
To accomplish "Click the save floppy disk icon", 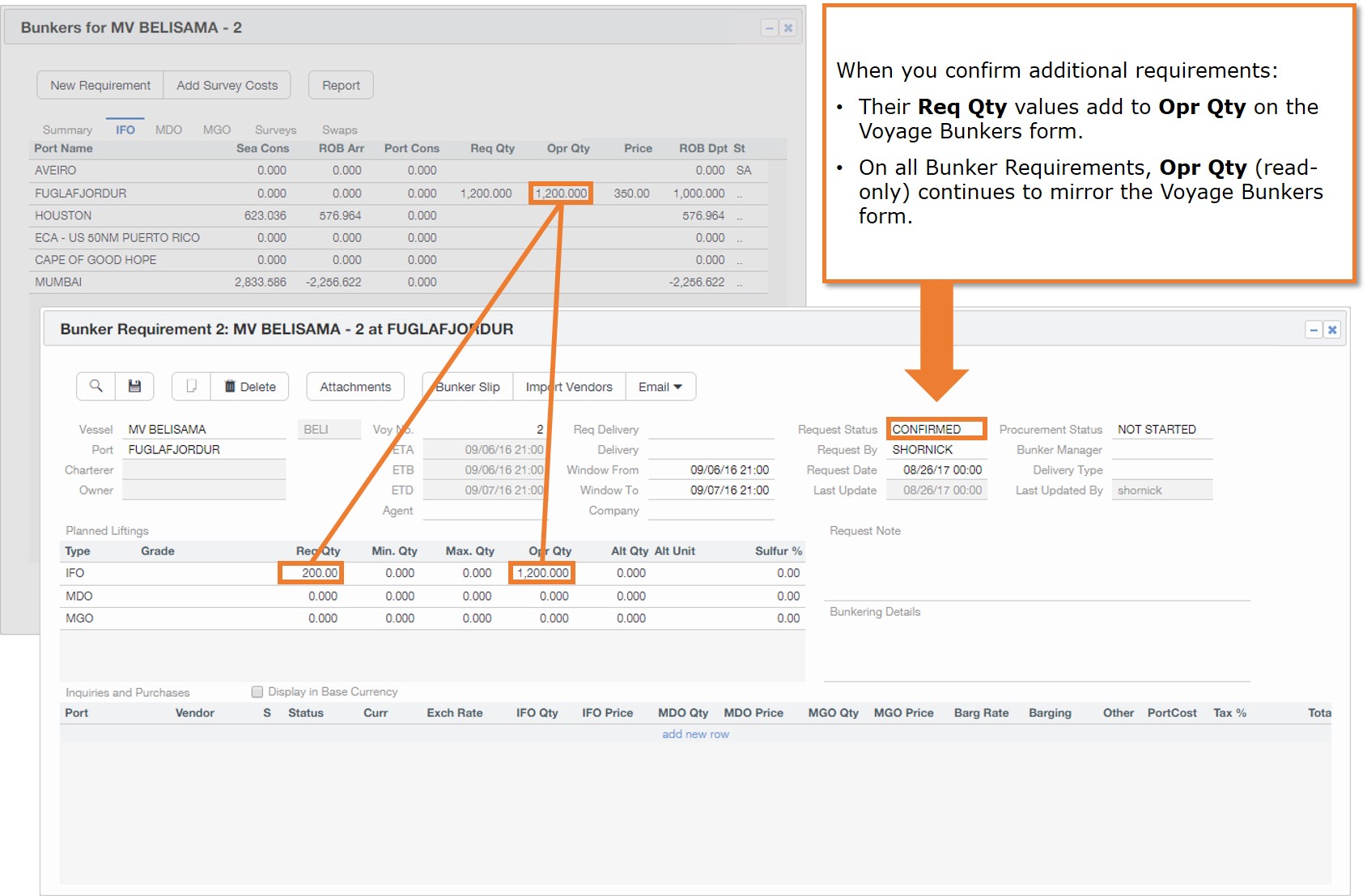I will [x=134, y=387].
